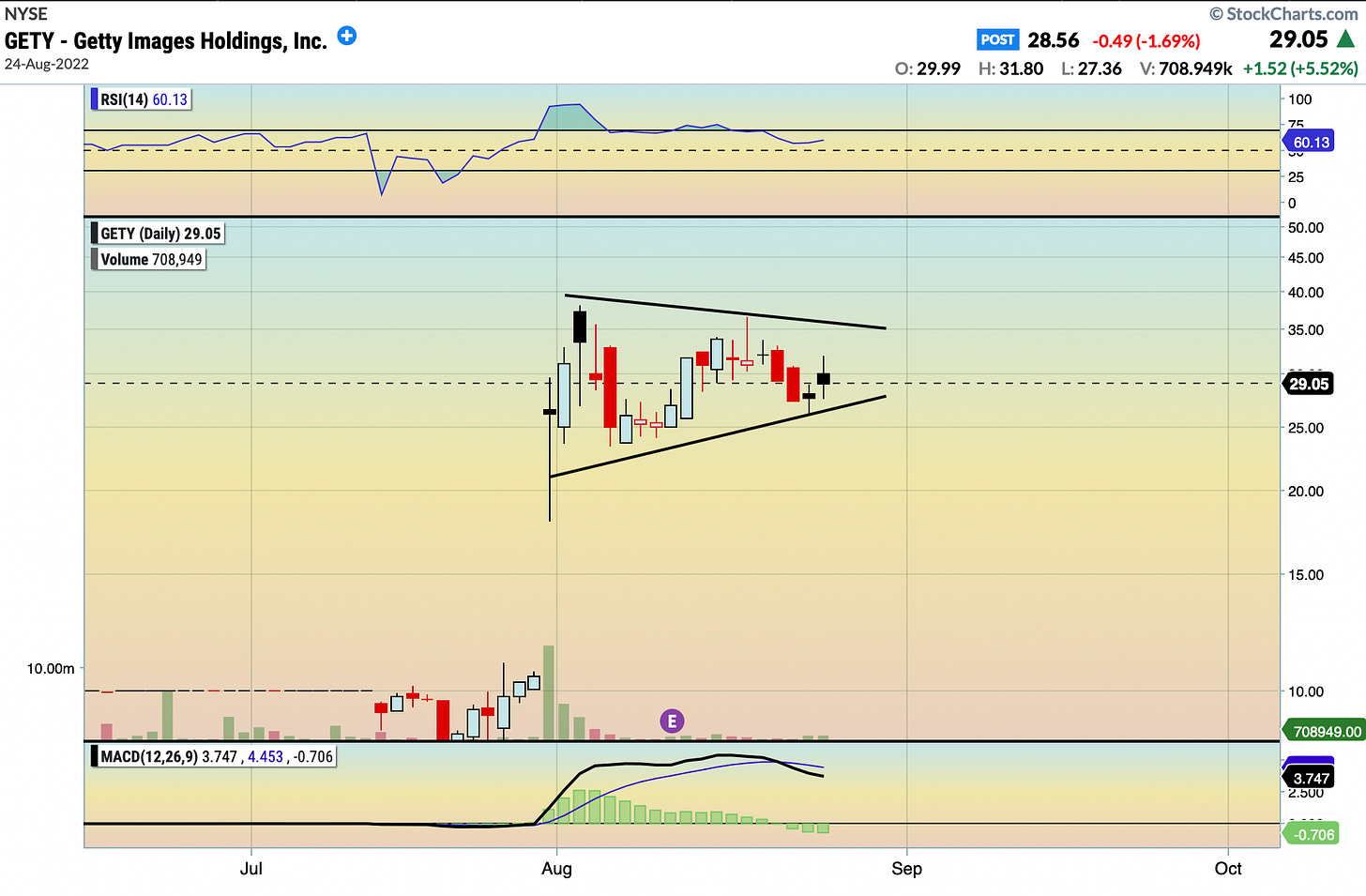Open the StockCharts.com link
Screen dimensions: 1366x896
pyautogui.click(x=1283, y=13)
